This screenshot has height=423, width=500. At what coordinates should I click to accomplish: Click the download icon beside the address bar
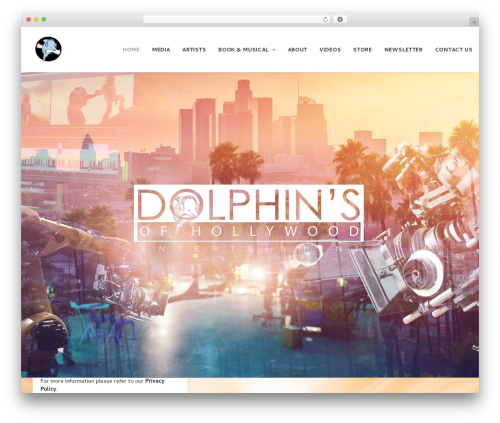coord(340,20)
